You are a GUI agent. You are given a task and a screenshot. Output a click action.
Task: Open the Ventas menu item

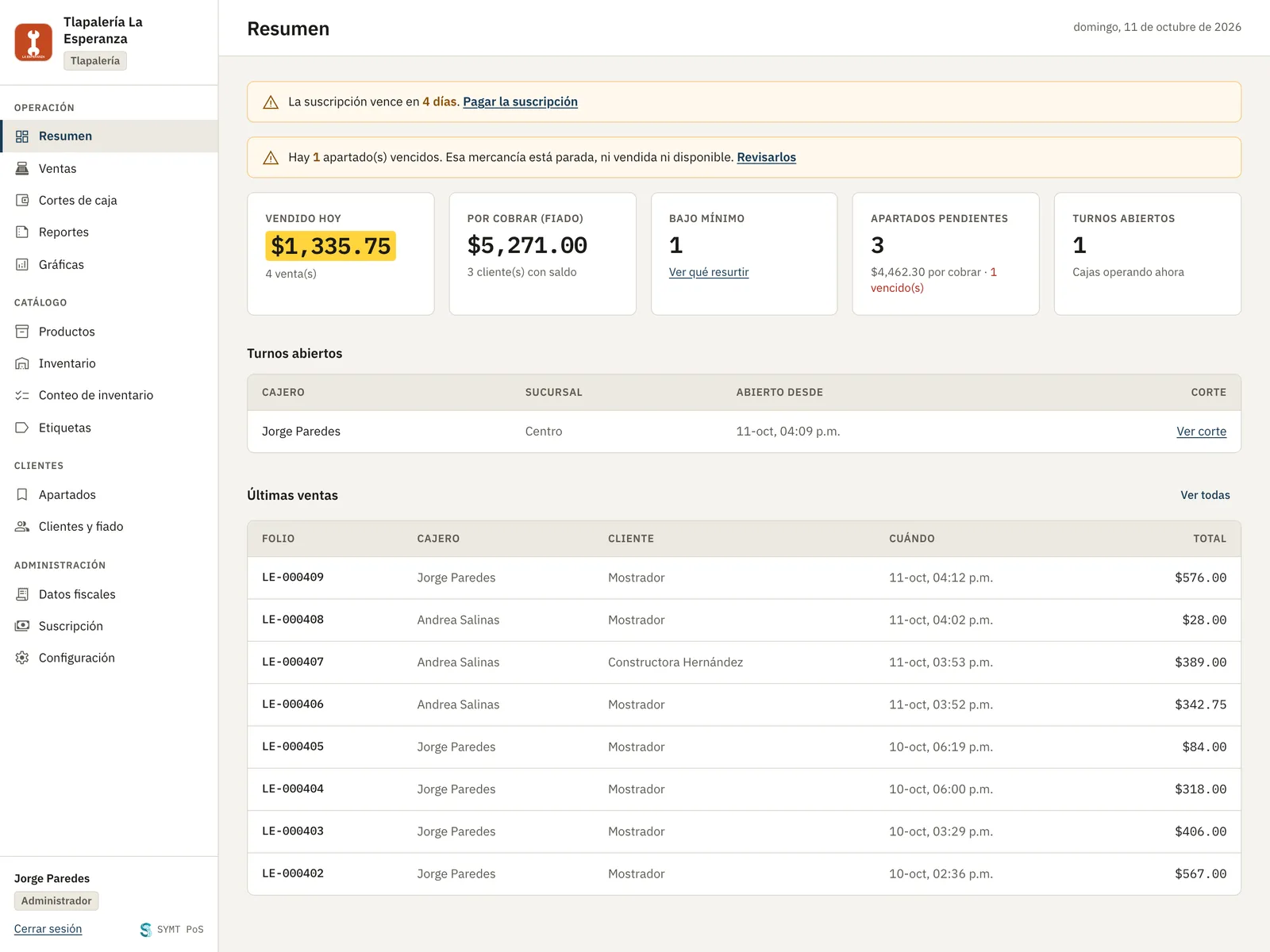109,168
